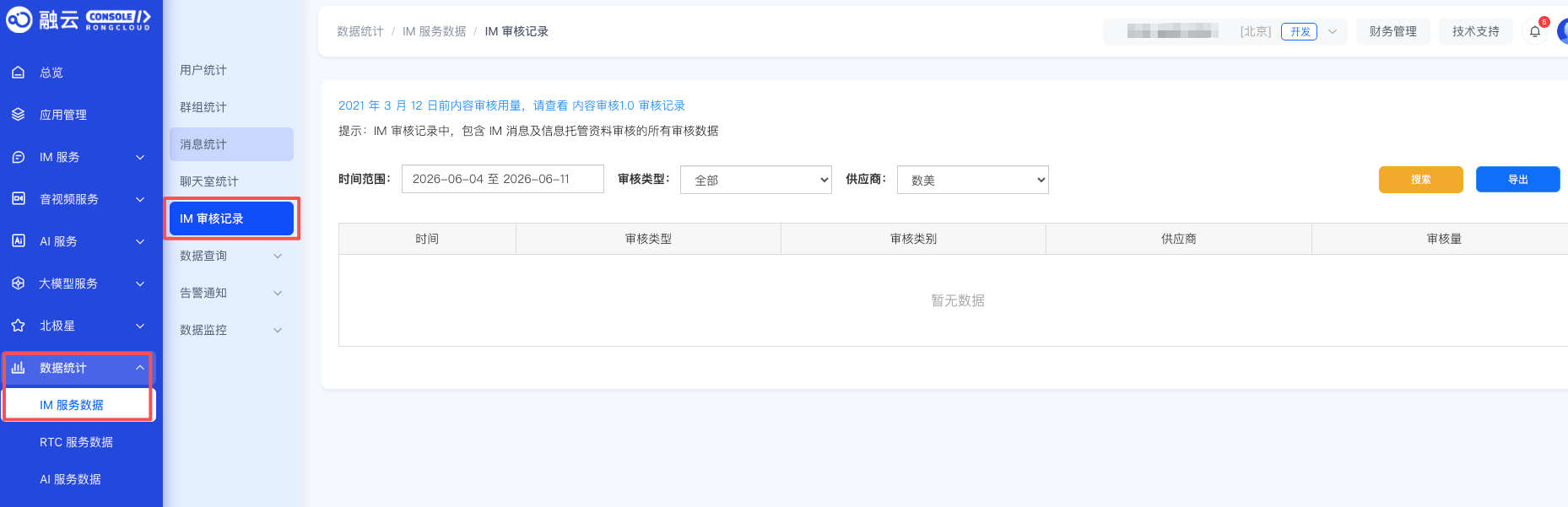Click the 内容审核1.0 审核记录 link
This screenshot has width=1568, height=507.
[x=629, y=105]
